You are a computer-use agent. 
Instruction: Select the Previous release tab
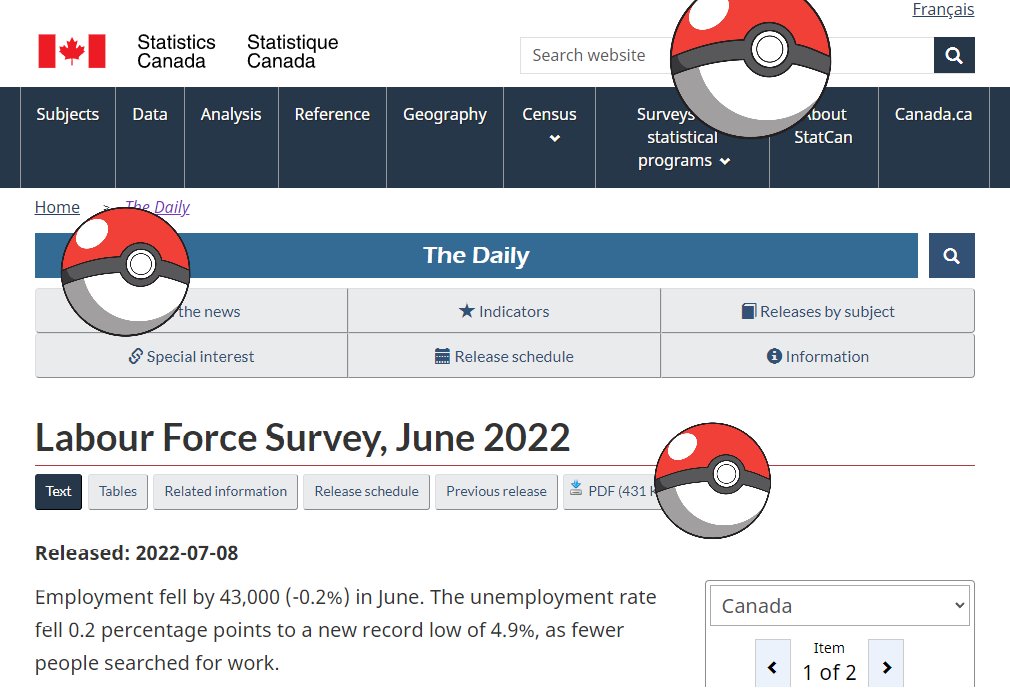pyautogui.click(x=496, y=491)
